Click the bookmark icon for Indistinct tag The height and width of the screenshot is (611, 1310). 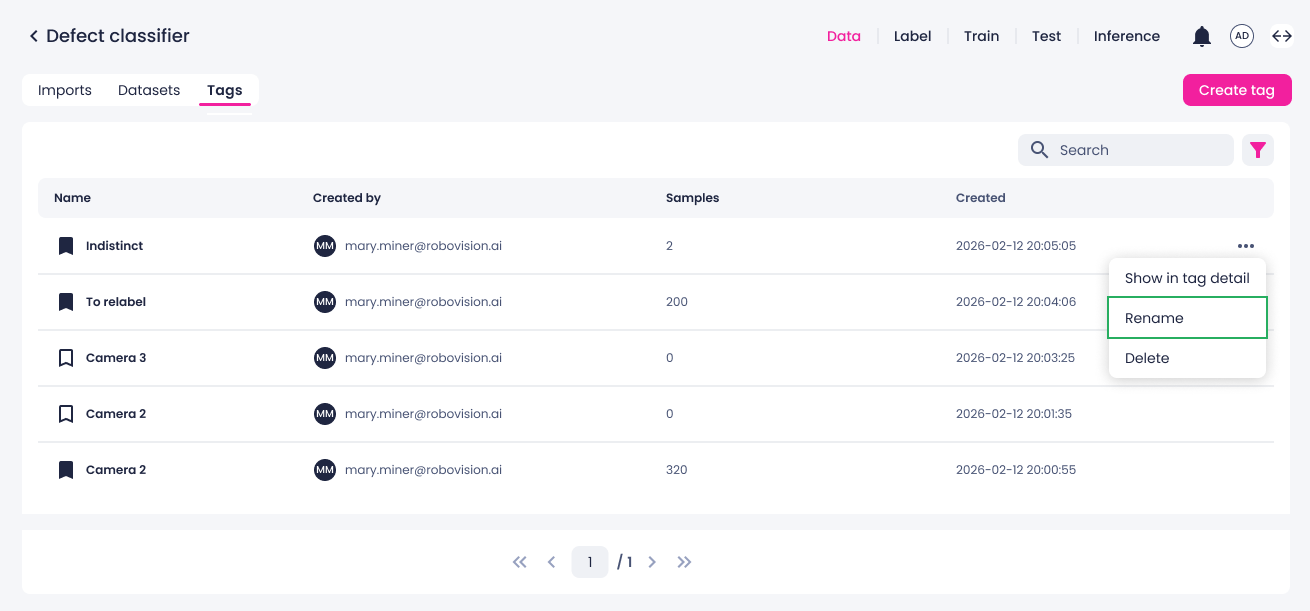[66, 246]
